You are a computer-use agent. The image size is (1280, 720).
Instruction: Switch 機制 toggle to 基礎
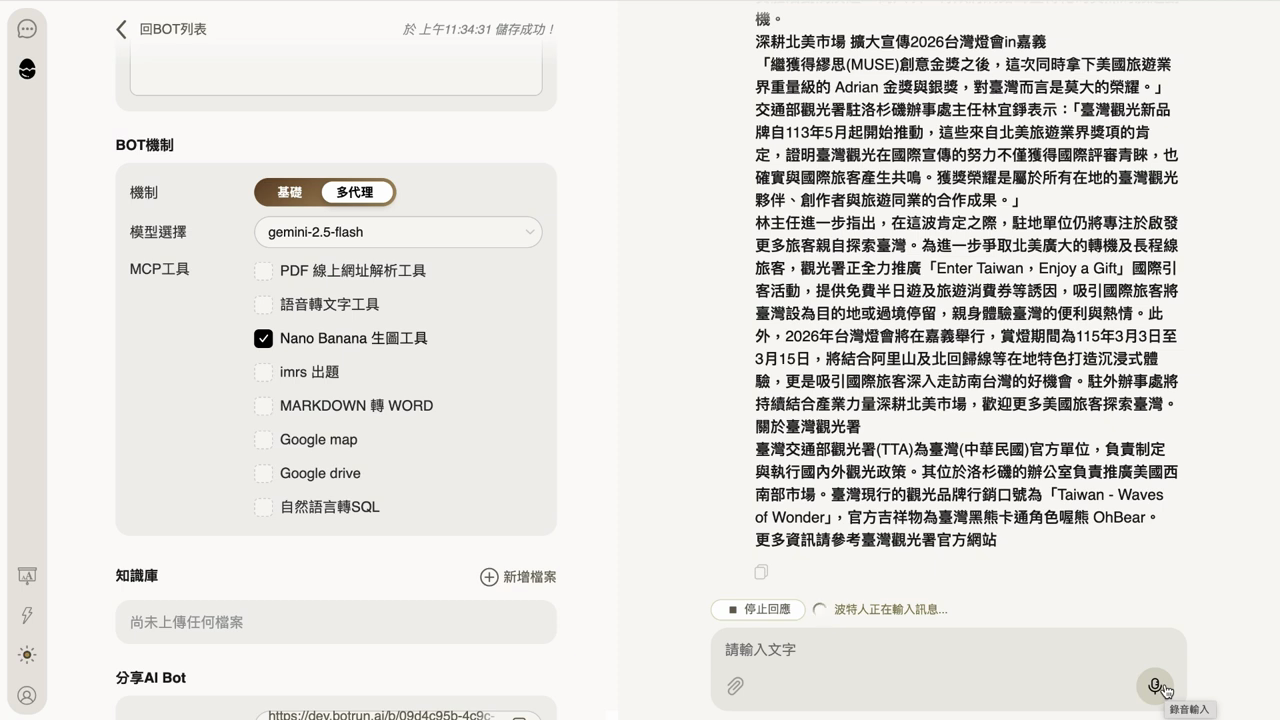coord(289,192)
